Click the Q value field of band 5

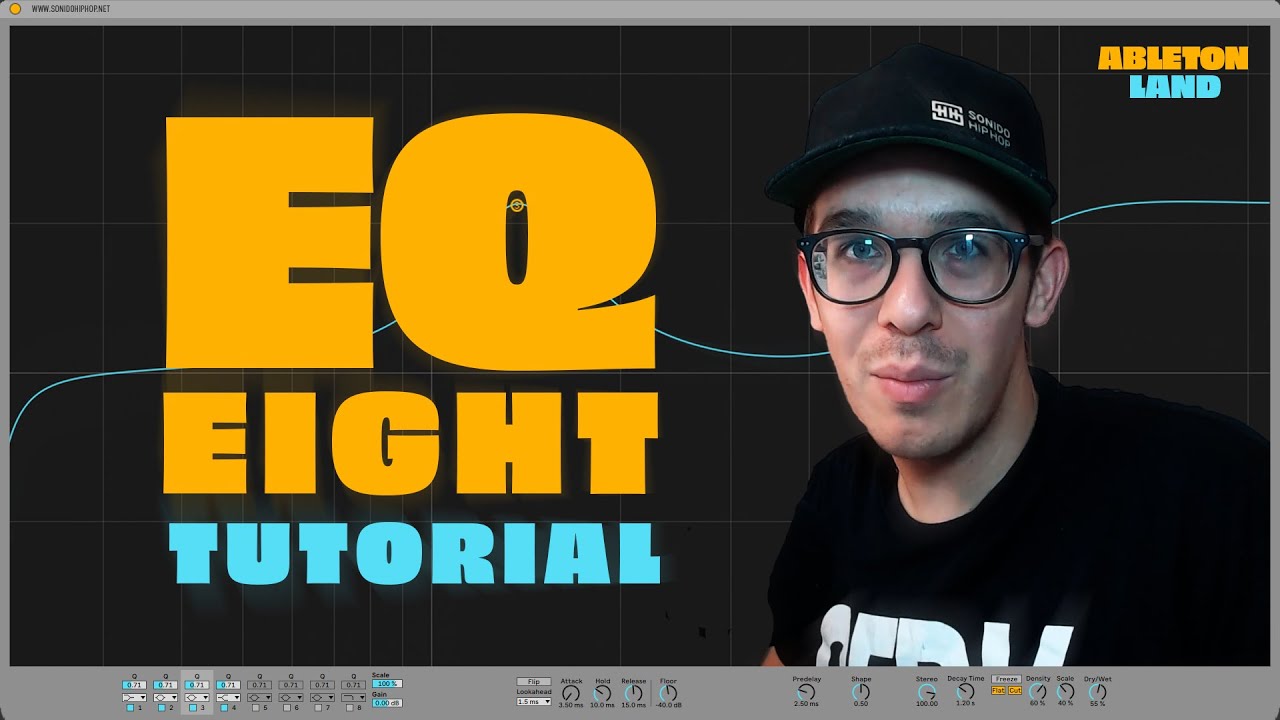[259, 685]
